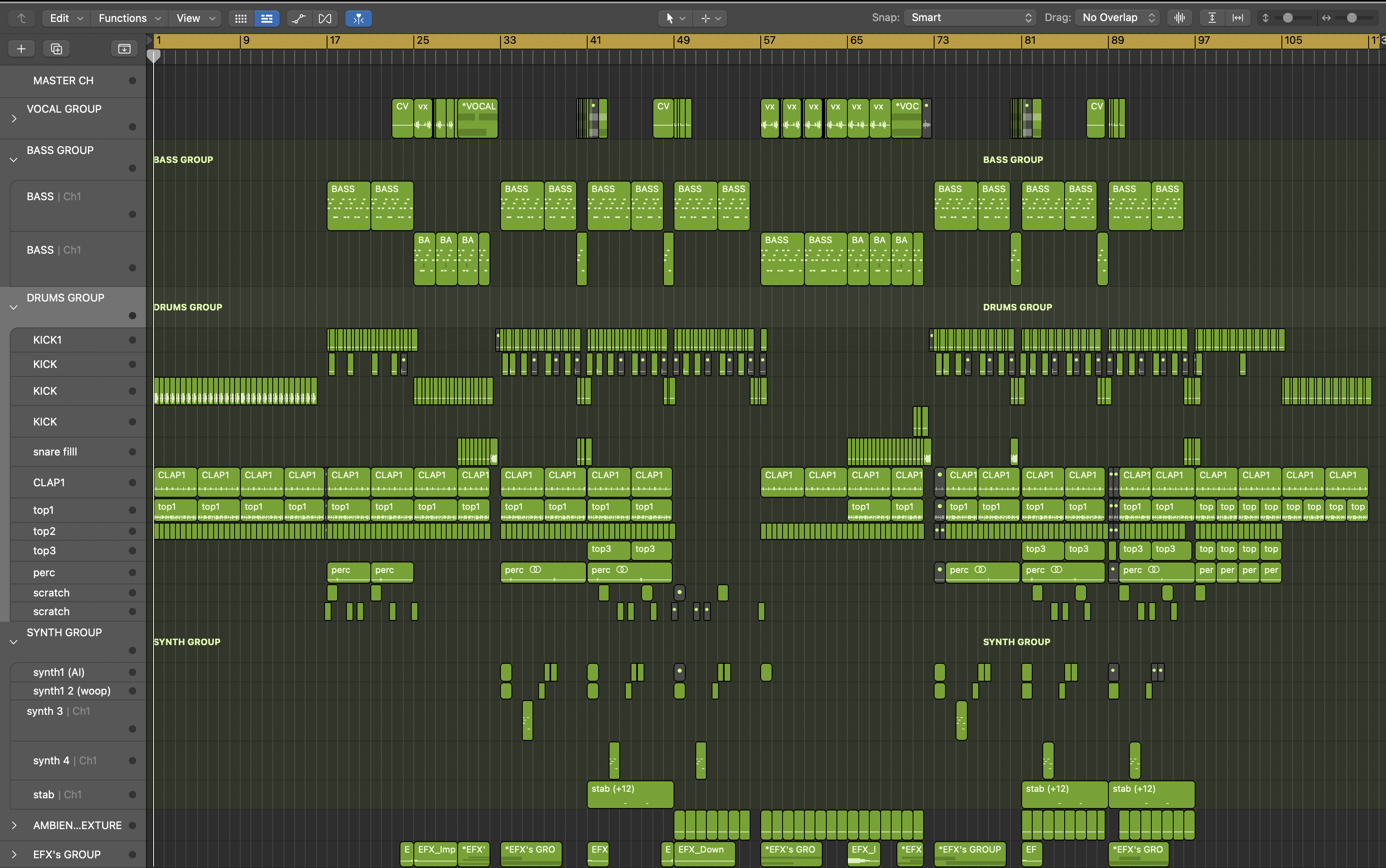Click bar 89 on the ruler
Viewport: 1386px width, 868px height.
click(x=1118, y=41)
